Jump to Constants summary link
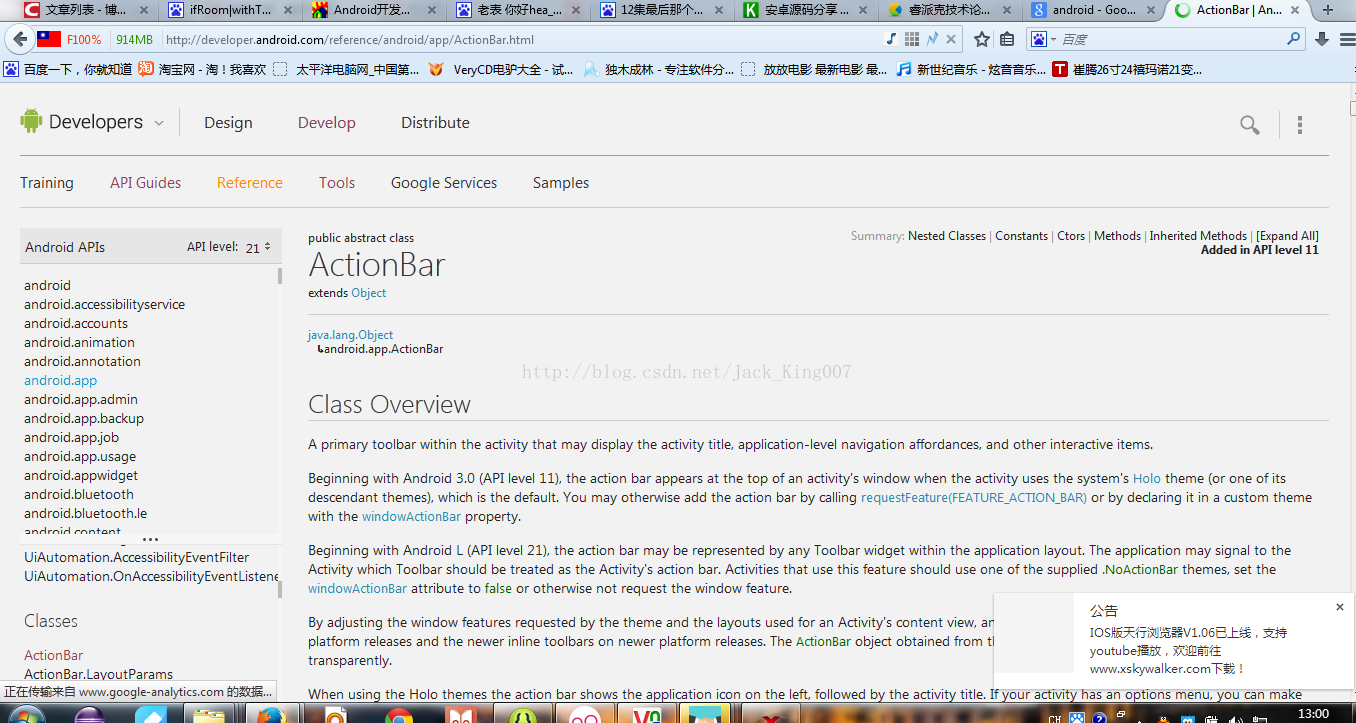1356x723 pixels. (x=1022, y=236)
